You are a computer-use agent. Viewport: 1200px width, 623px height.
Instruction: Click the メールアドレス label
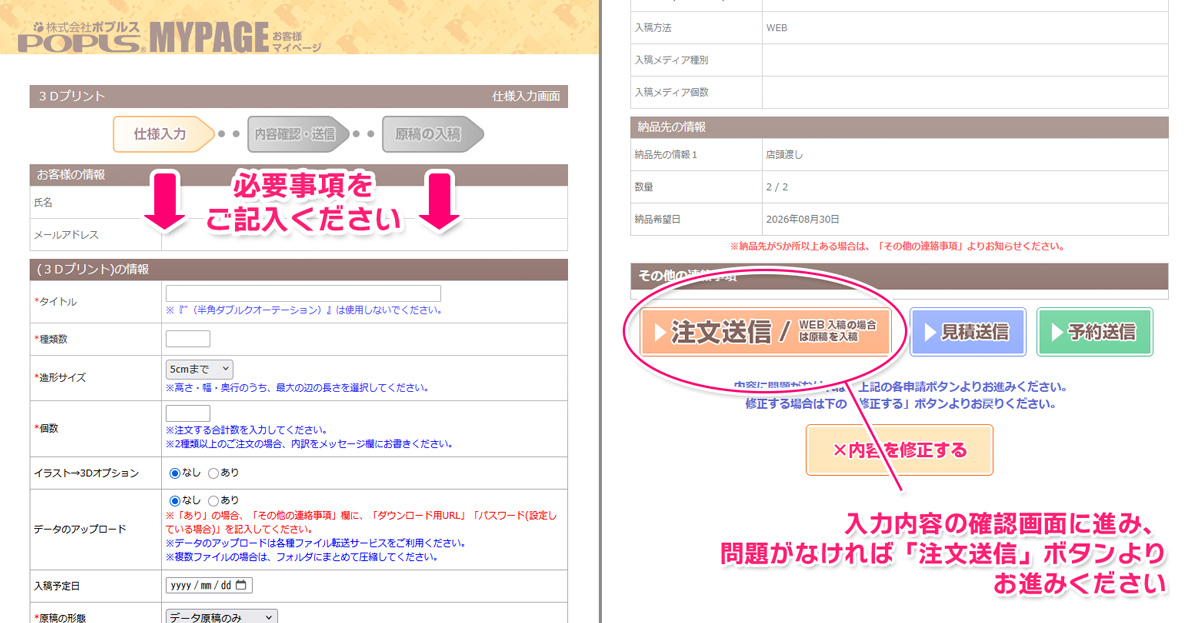click(x=66, y=234)
